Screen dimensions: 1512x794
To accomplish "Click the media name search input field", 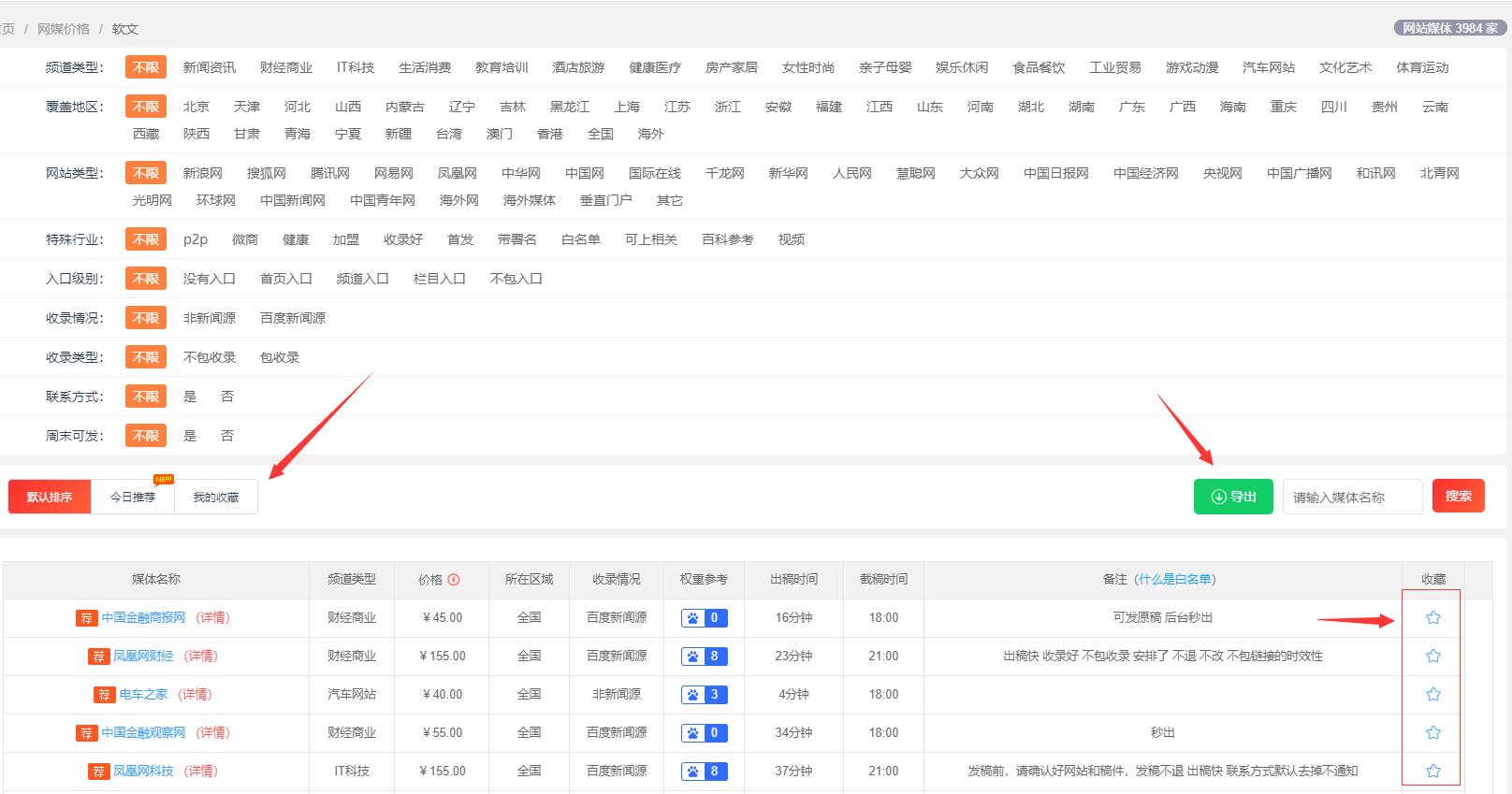I will click(x=1351, y=497).
